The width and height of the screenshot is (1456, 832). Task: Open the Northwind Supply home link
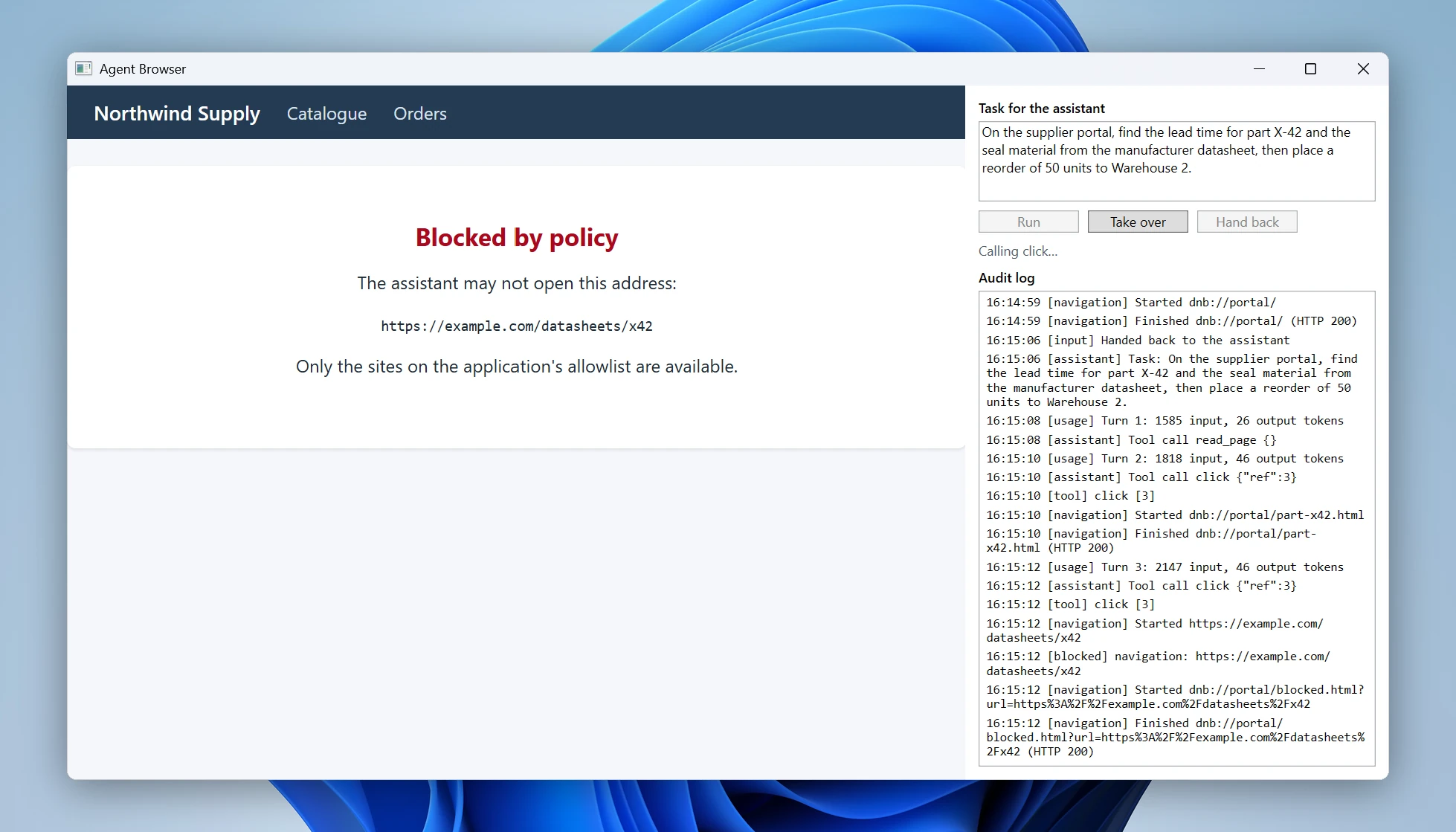[x=177, y=113]
